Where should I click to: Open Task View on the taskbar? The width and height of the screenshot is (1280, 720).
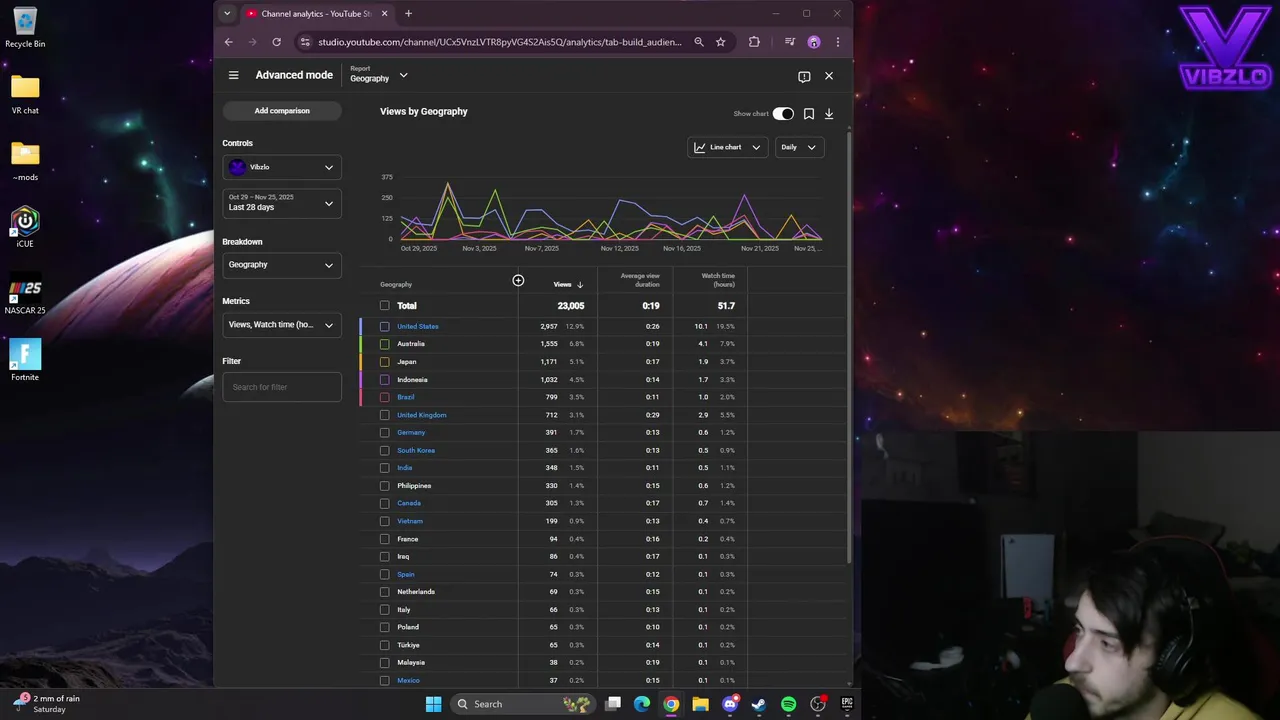point(613,704)
